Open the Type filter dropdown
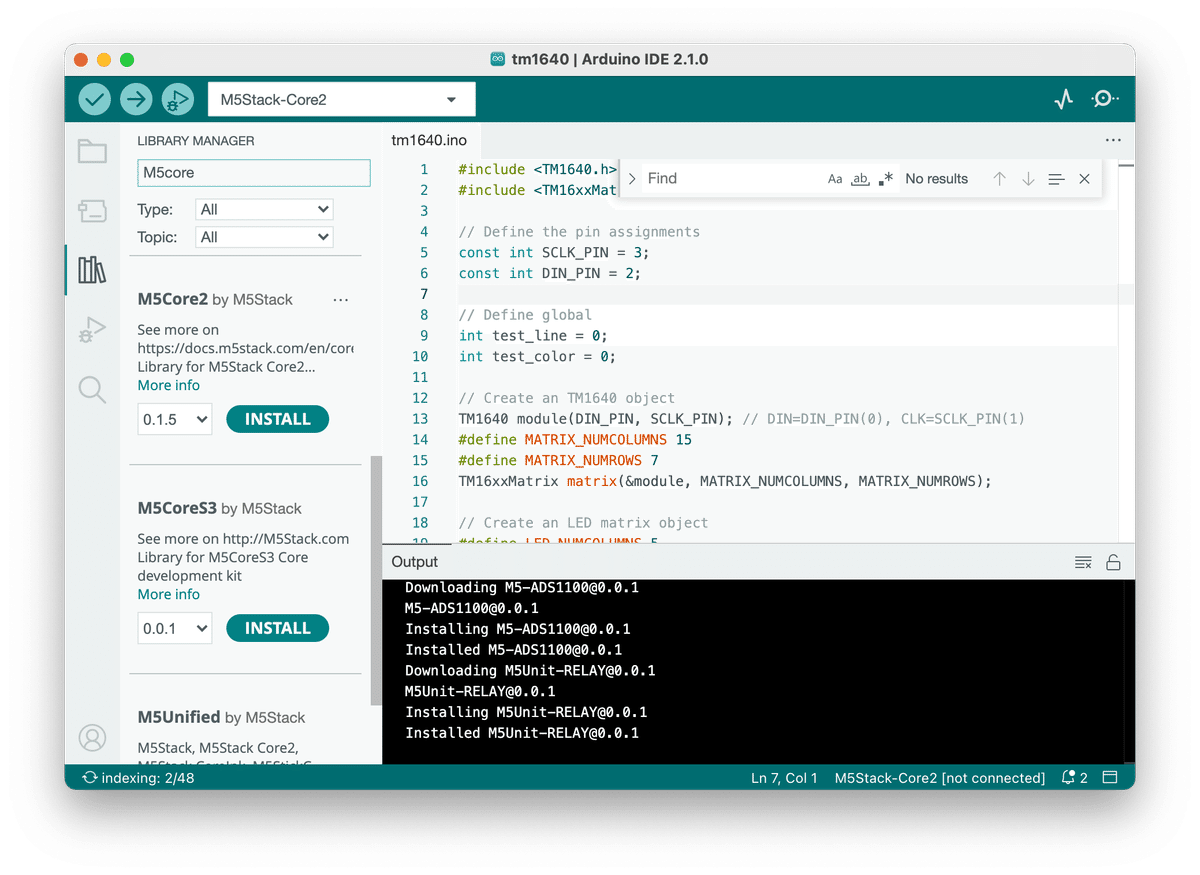Viewport: 1200px width, 875px height. [264, 209]
